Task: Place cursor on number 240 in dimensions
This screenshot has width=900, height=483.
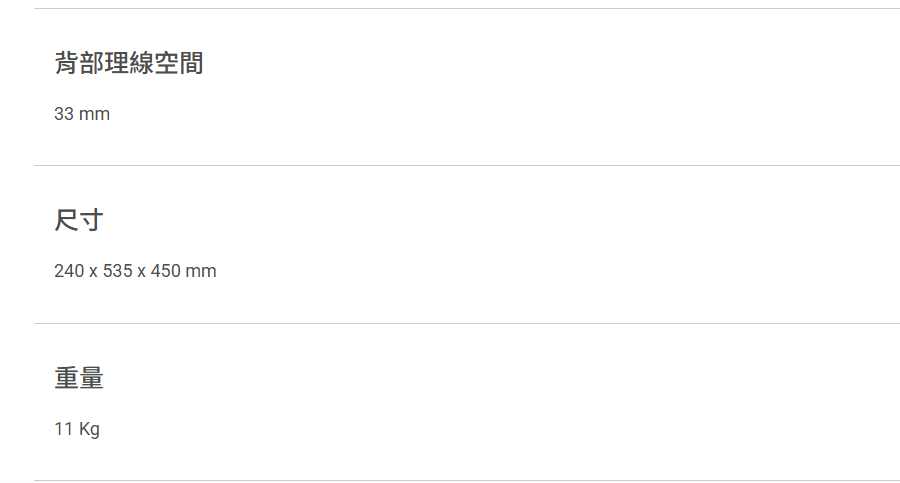Action: pyautogui.click(x=69, y=271)
